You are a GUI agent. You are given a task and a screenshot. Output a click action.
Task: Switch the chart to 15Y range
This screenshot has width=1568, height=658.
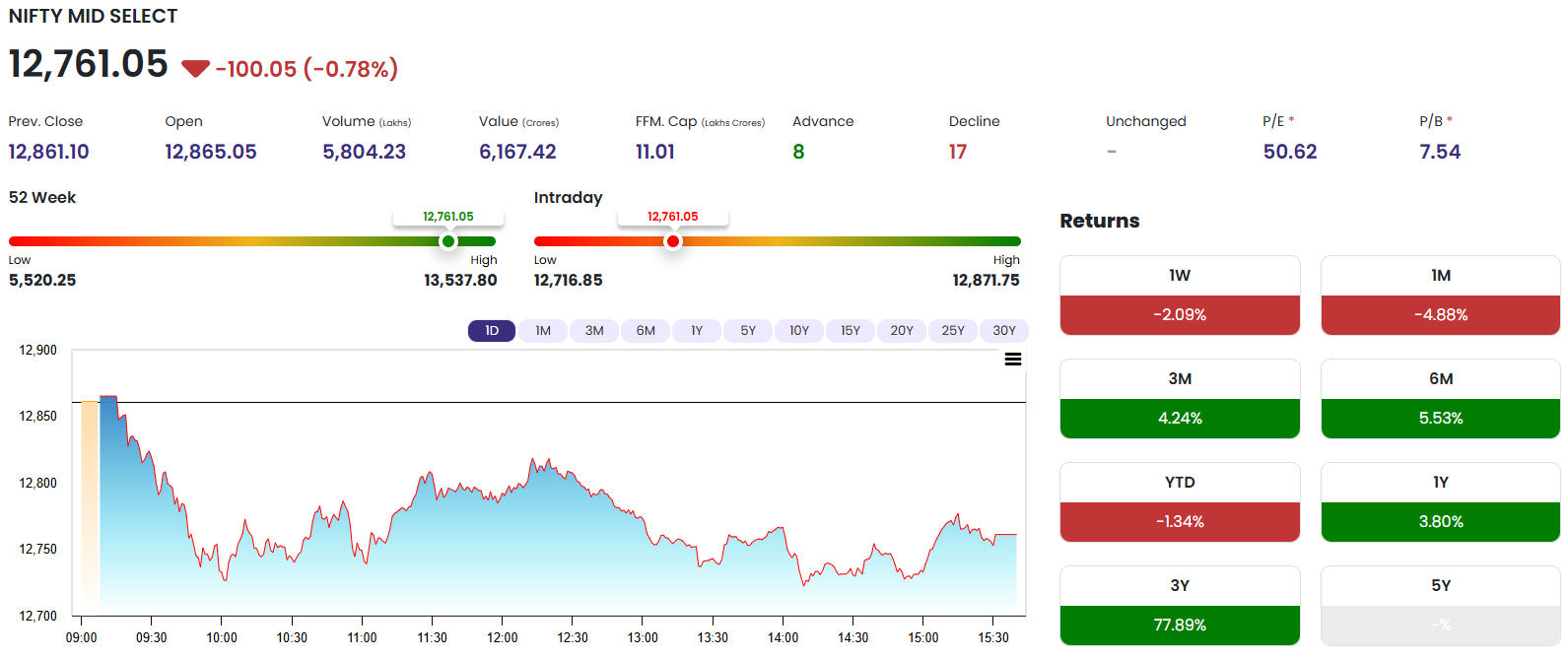click(x=851, y=331)
